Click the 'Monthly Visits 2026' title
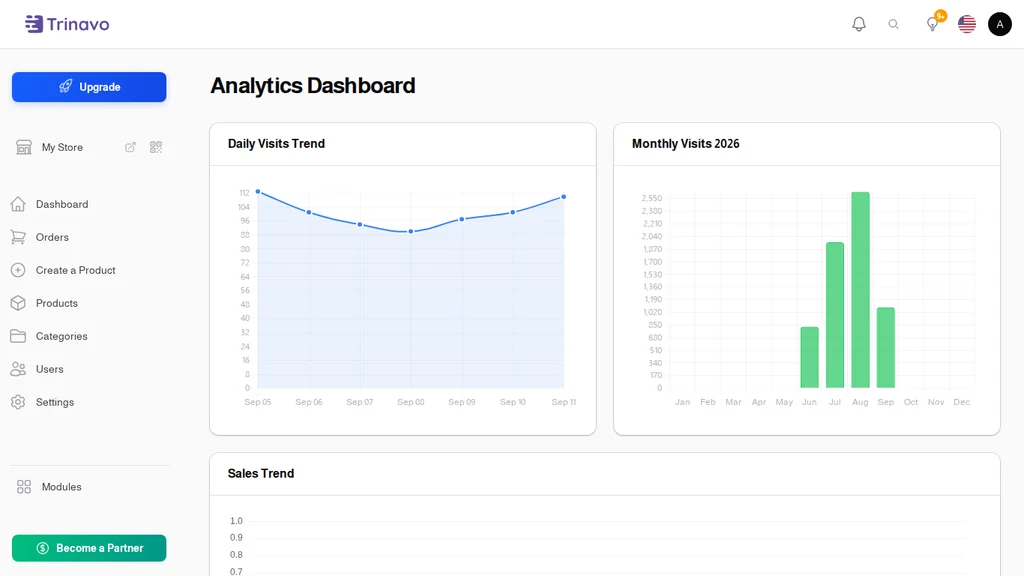 point(685,144)
